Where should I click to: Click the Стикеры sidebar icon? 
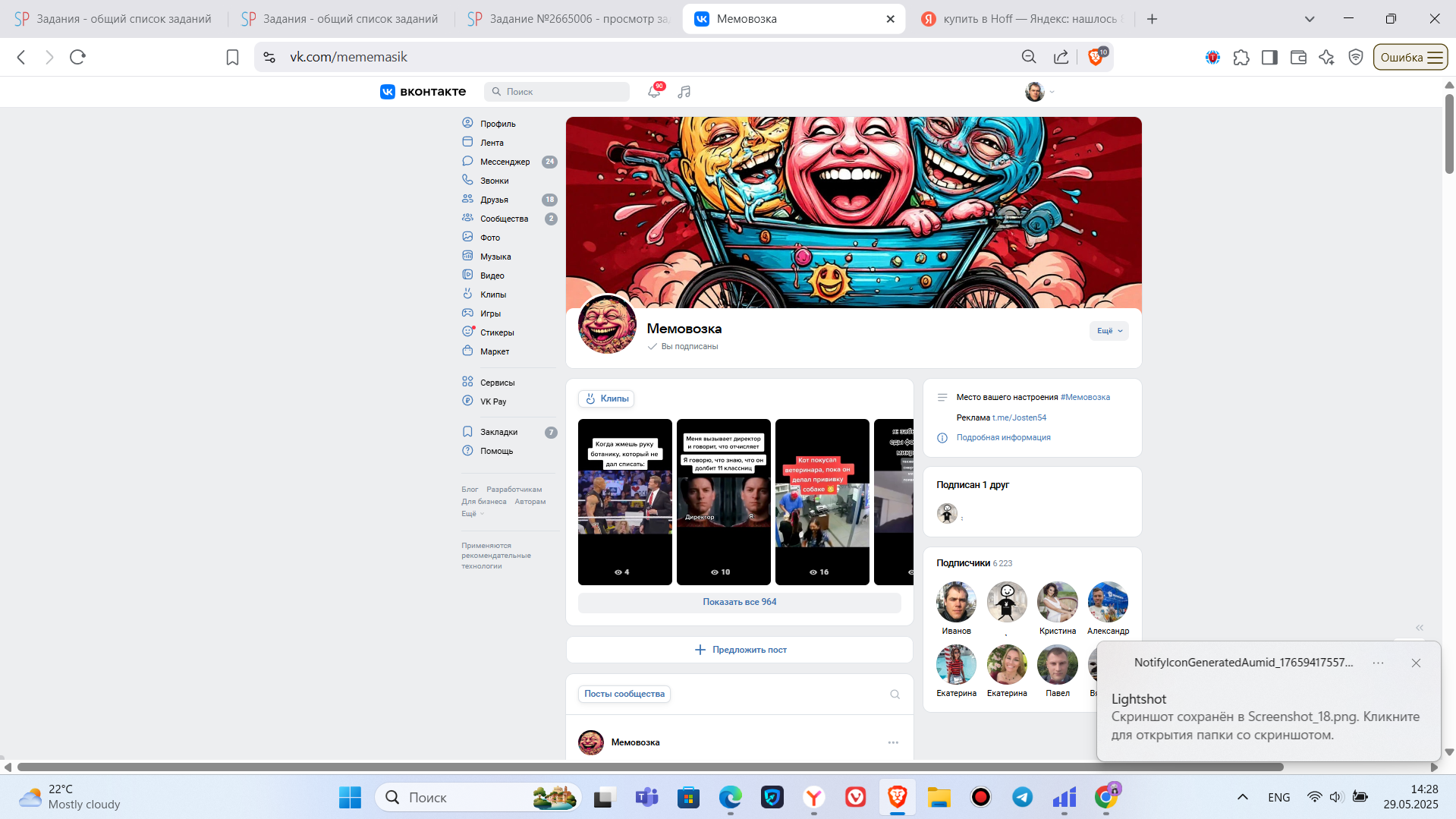point(468,332)
